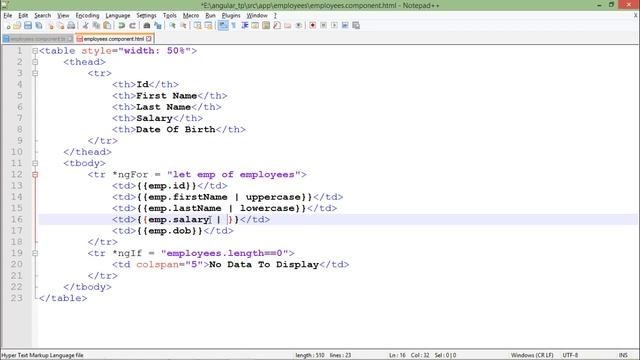The image size is (640, 360).
Task: Undo the last edit with the Undo icon
Action: coord(121,26)
